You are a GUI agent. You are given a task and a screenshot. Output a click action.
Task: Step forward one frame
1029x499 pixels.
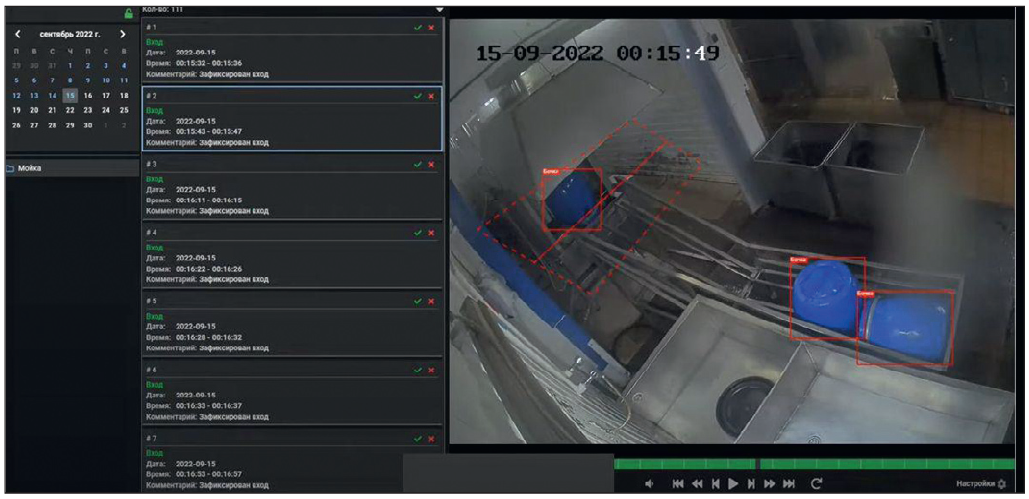tap(751, 484)
